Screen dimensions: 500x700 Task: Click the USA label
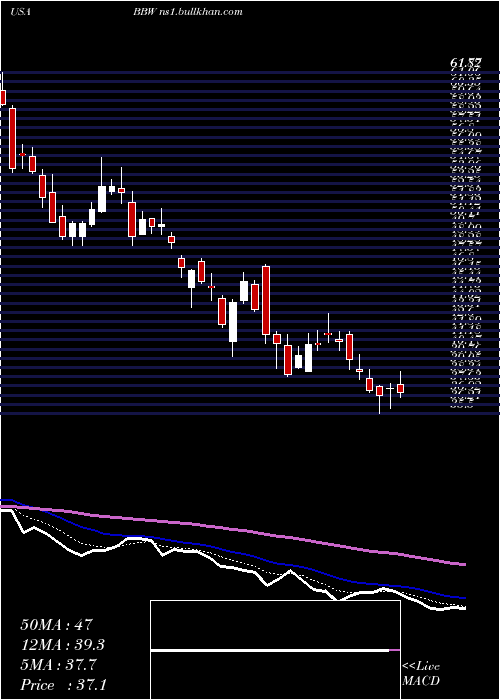tap(20, 12)
